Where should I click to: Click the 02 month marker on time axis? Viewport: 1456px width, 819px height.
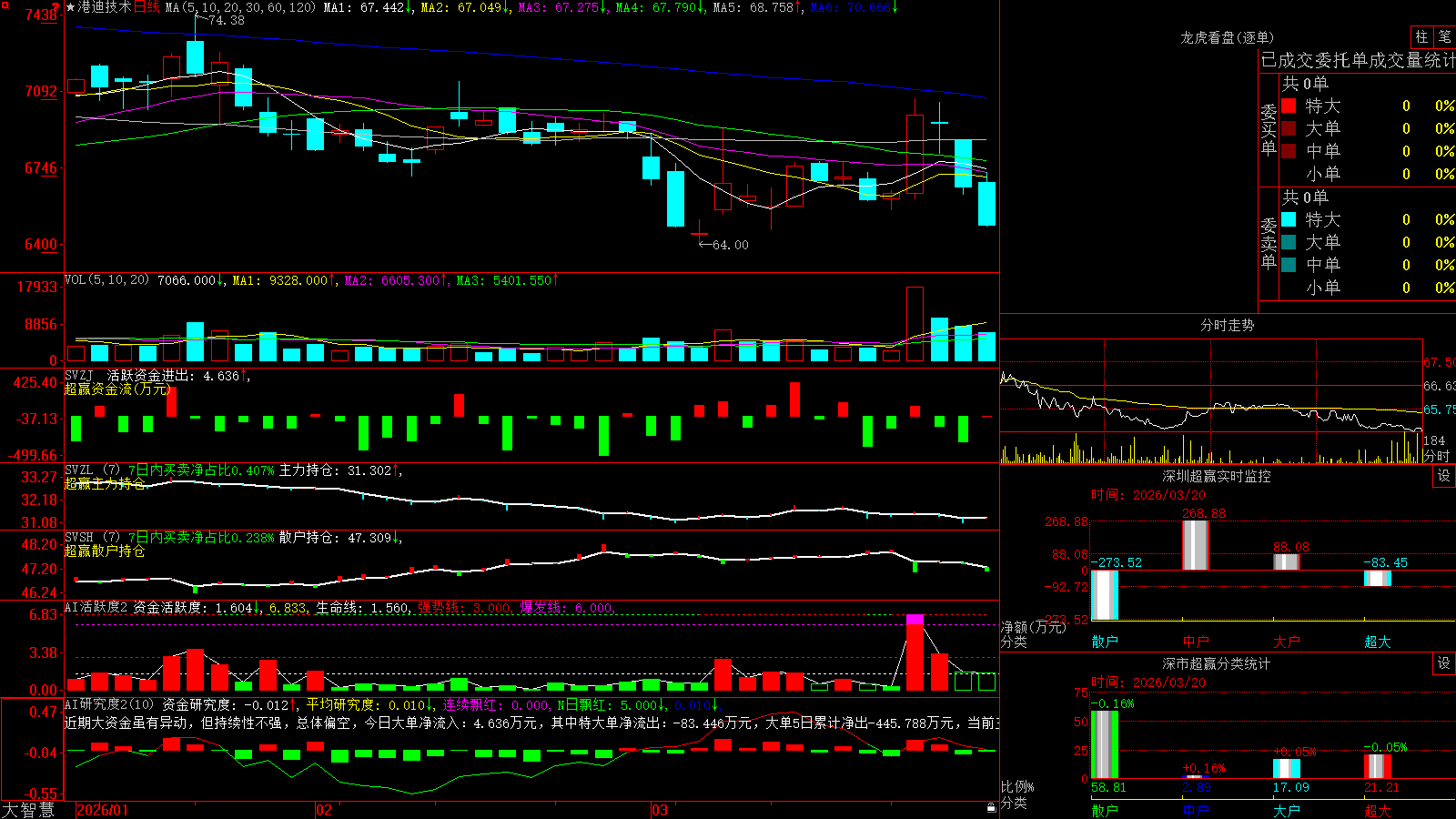click(x=324, y=810)
